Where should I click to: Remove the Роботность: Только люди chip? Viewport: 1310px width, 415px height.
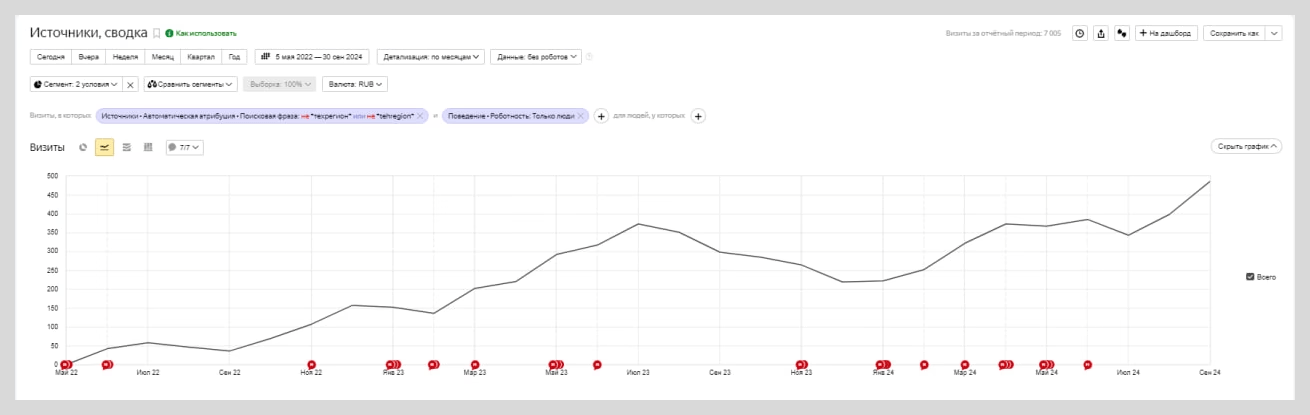(x=580, y=116)
